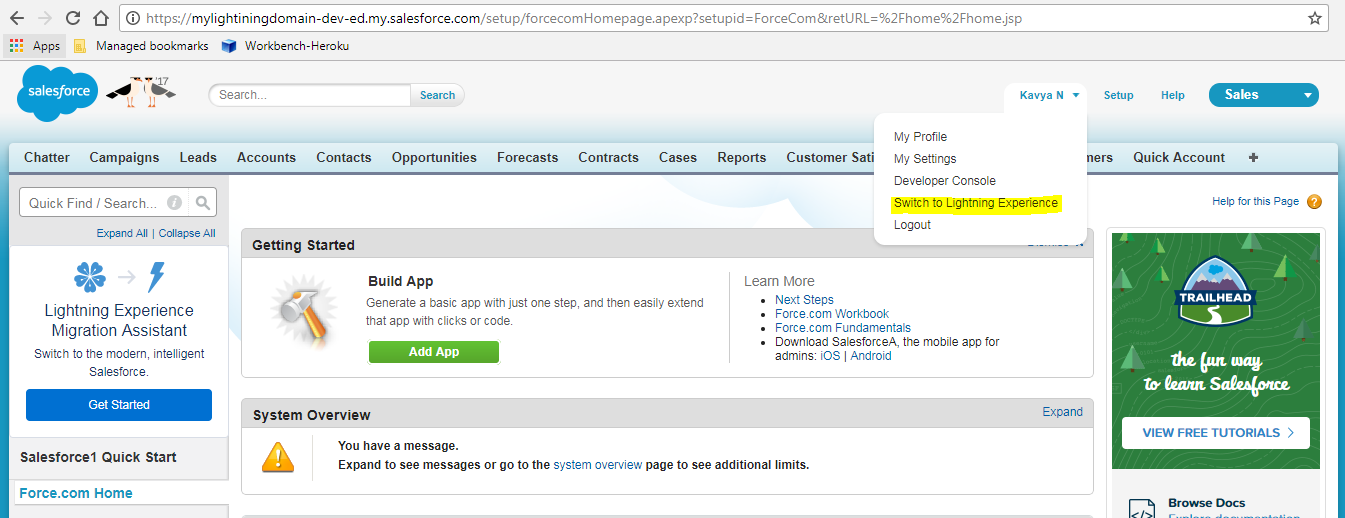
Task: Open the Leads tab
Action: 198,157
